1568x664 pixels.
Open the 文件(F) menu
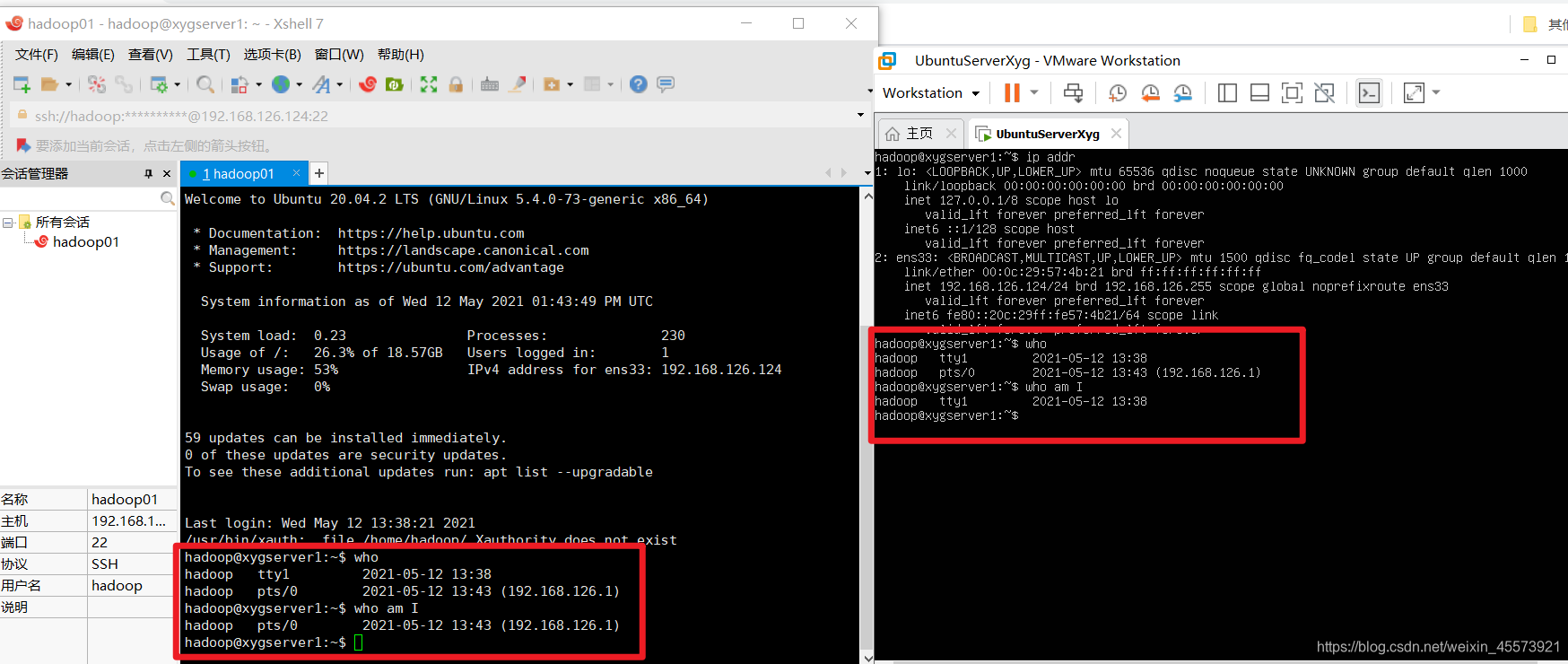[x=37, y=55]
